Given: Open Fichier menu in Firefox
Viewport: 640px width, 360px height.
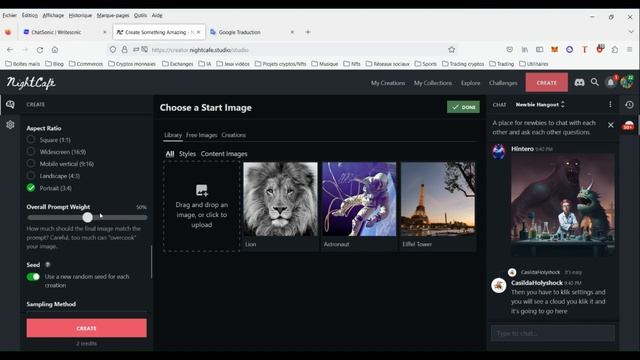Looking at the screenshot, I should [9, 15].
